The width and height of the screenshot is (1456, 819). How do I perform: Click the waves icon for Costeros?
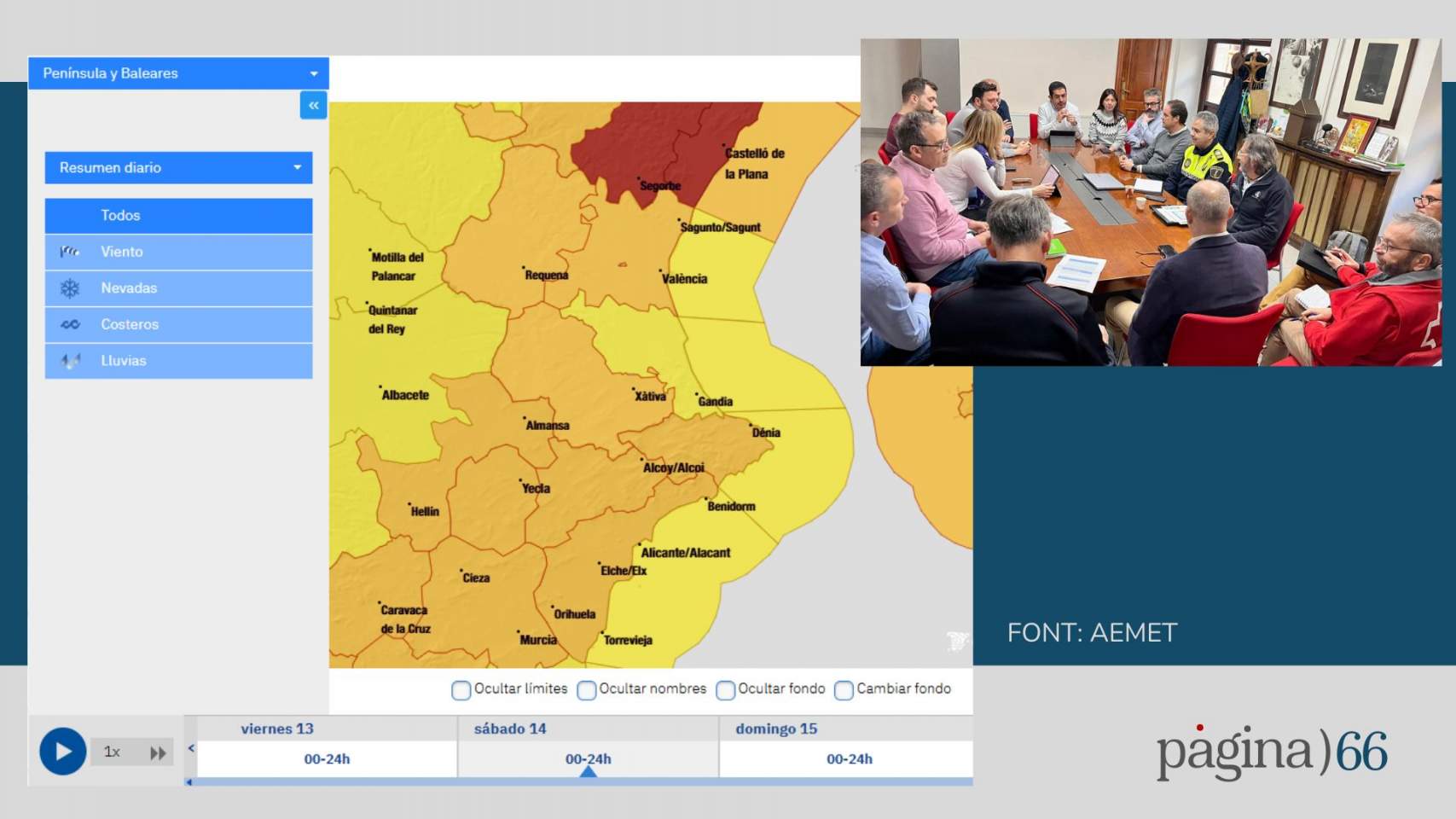coord(70,324)
